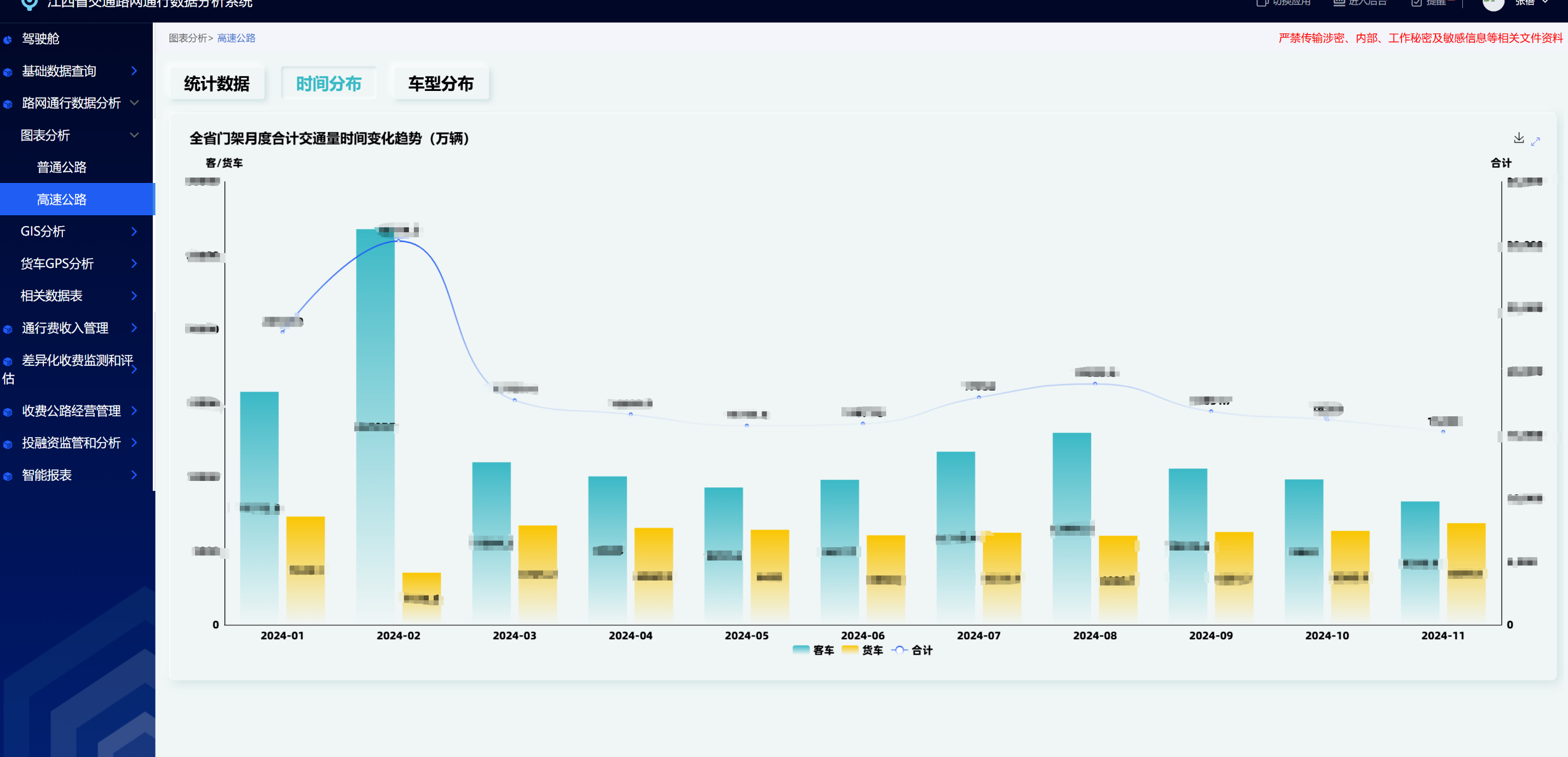Screen dimensions: 1568x757
Task: Click the red 严禁传输涉密 warning notice
Action: (1421, 38)
